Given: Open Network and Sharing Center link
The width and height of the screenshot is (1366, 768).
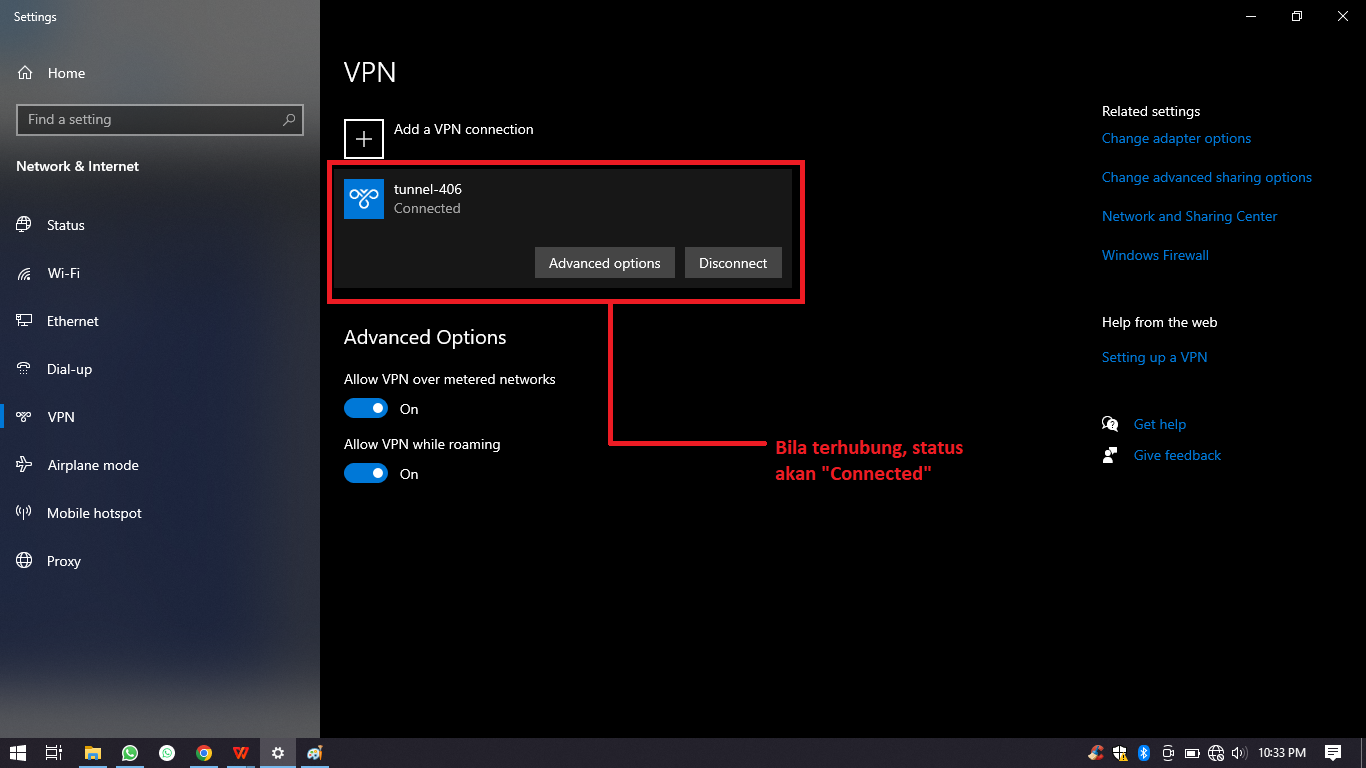Looking at the screenshot, I should (x=1190, y=217).
